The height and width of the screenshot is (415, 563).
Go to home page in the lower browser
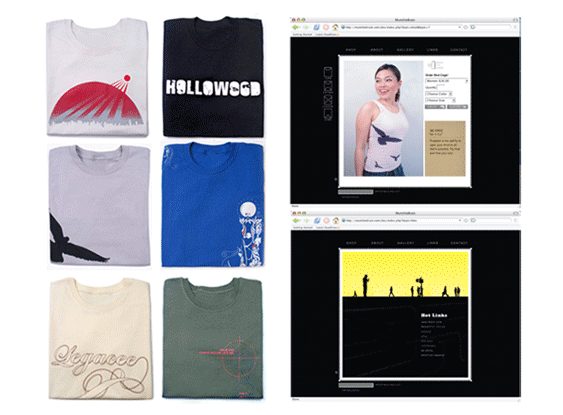[335, 220]
